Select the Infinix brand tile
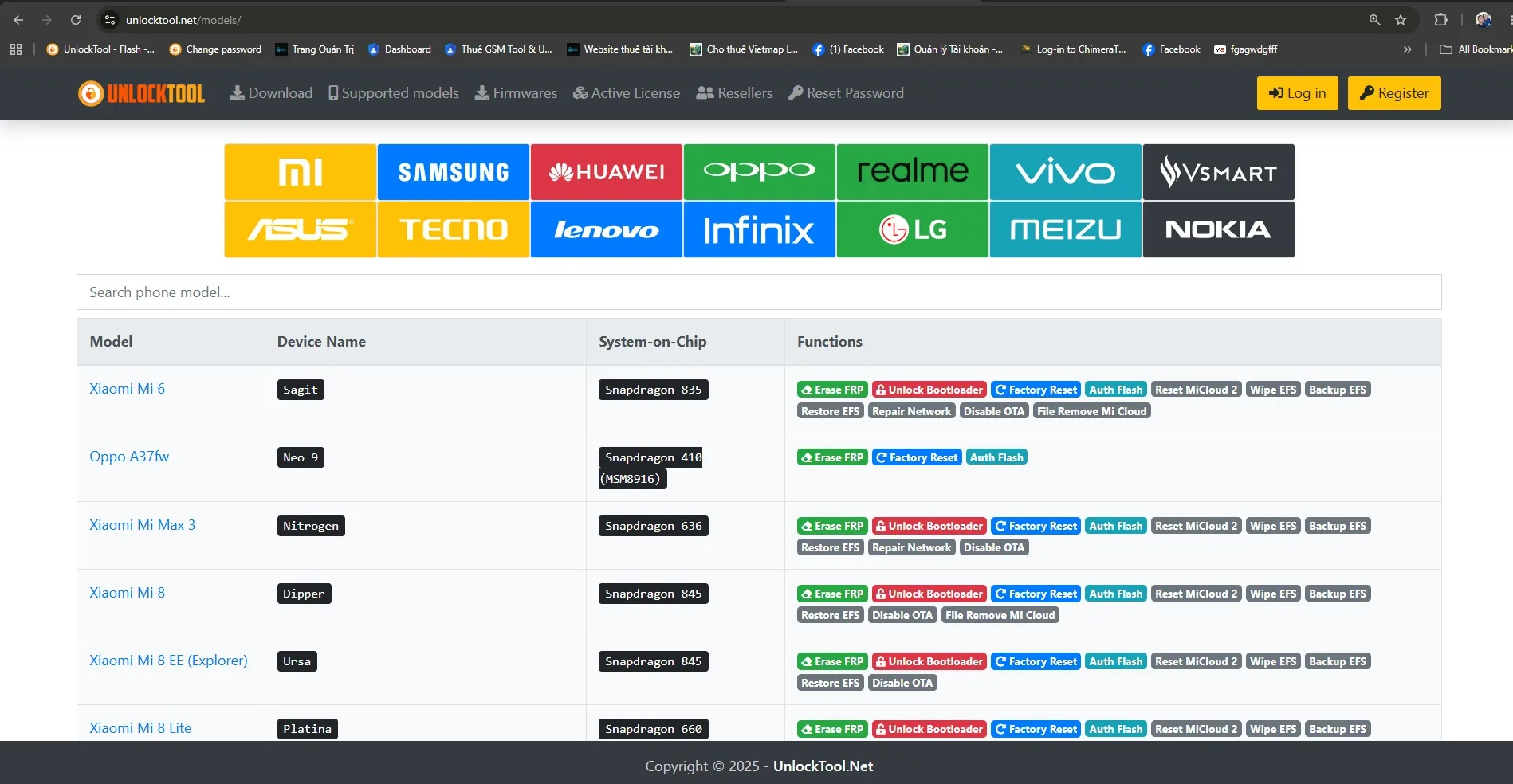This screenshot has width=1513, height=784. 760,229
